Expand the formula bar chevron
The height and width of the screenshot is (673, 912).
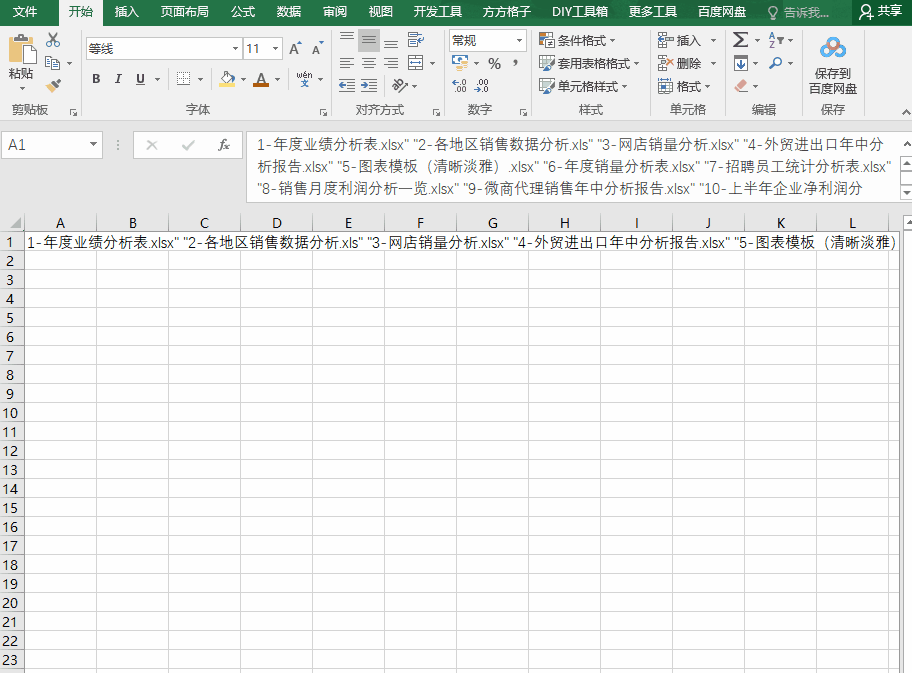coord(906,144)
